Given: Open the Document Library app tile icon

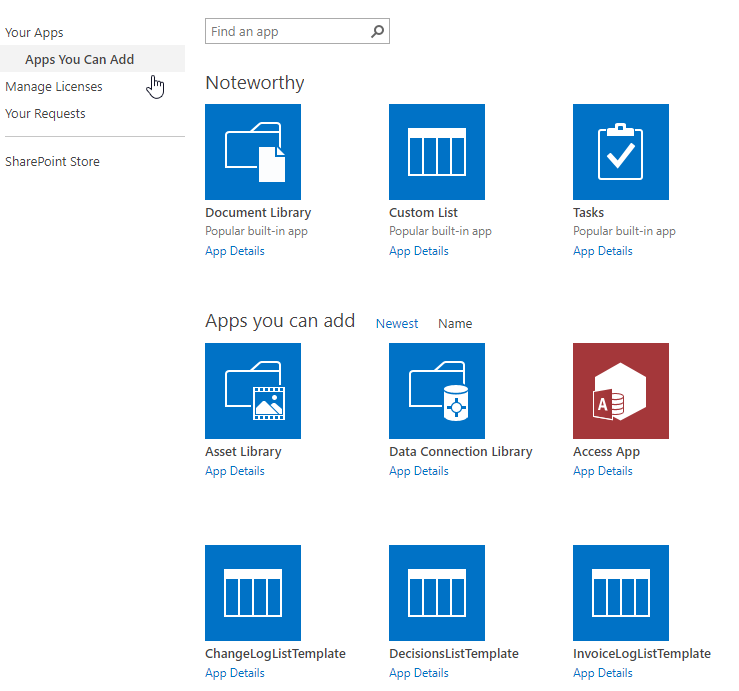Looking at the screenshot, I should click(253, 152).
